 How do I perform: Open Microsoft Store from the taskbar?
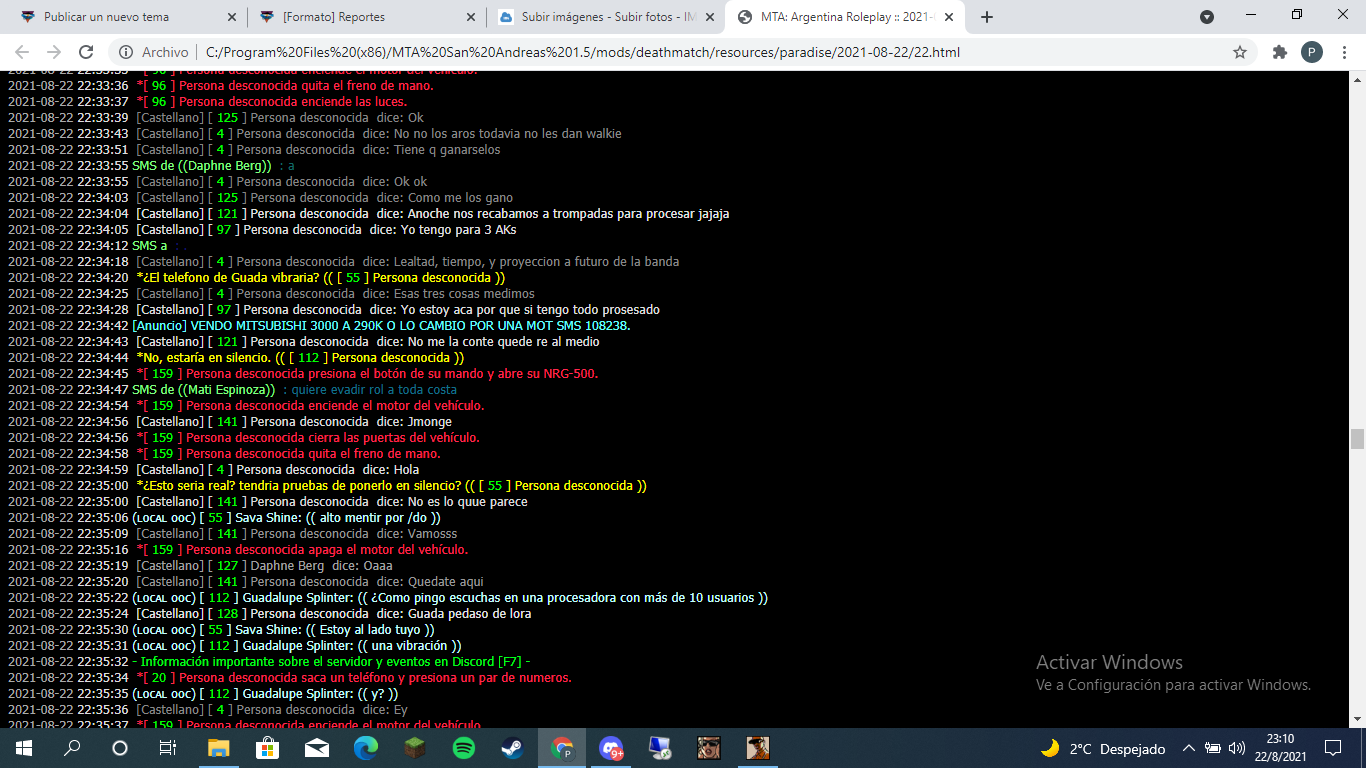pos(267,748)
